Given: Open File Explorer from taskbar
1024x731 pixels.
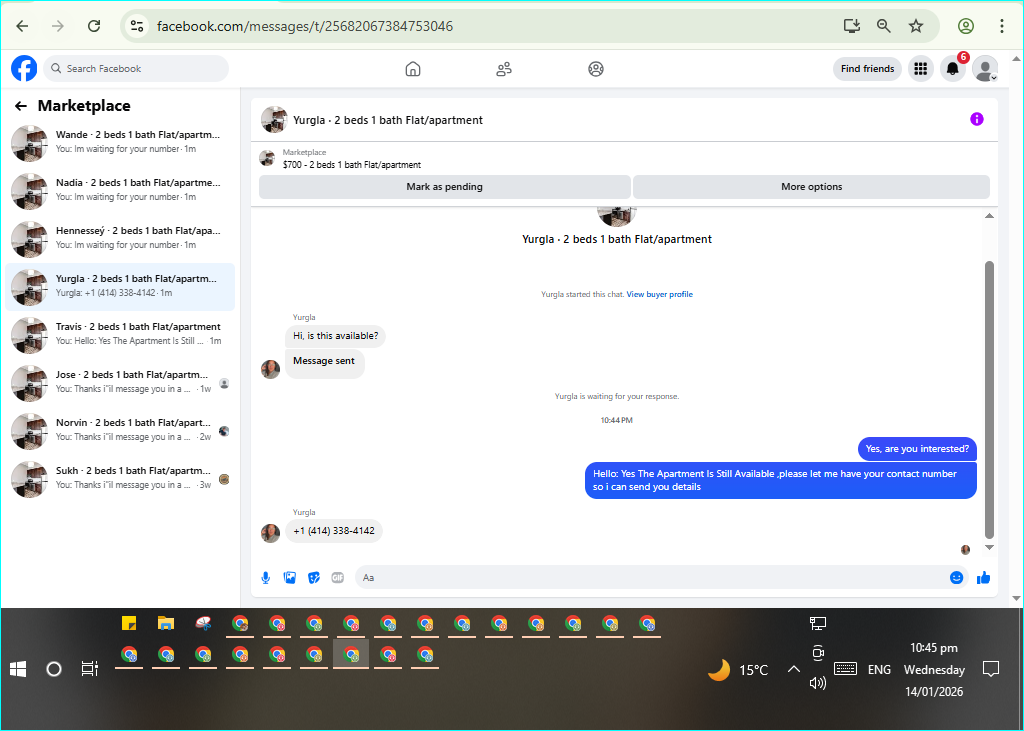Looking at the screenshot, I should (166, 623).
